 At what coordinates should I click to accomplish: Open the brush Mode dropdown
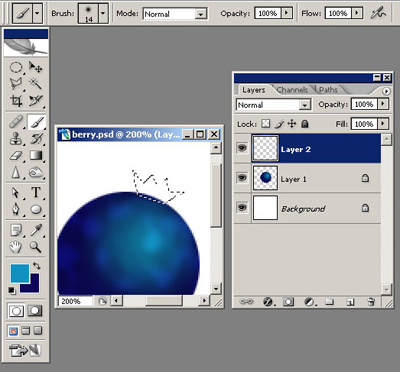(x=201, y=14)
